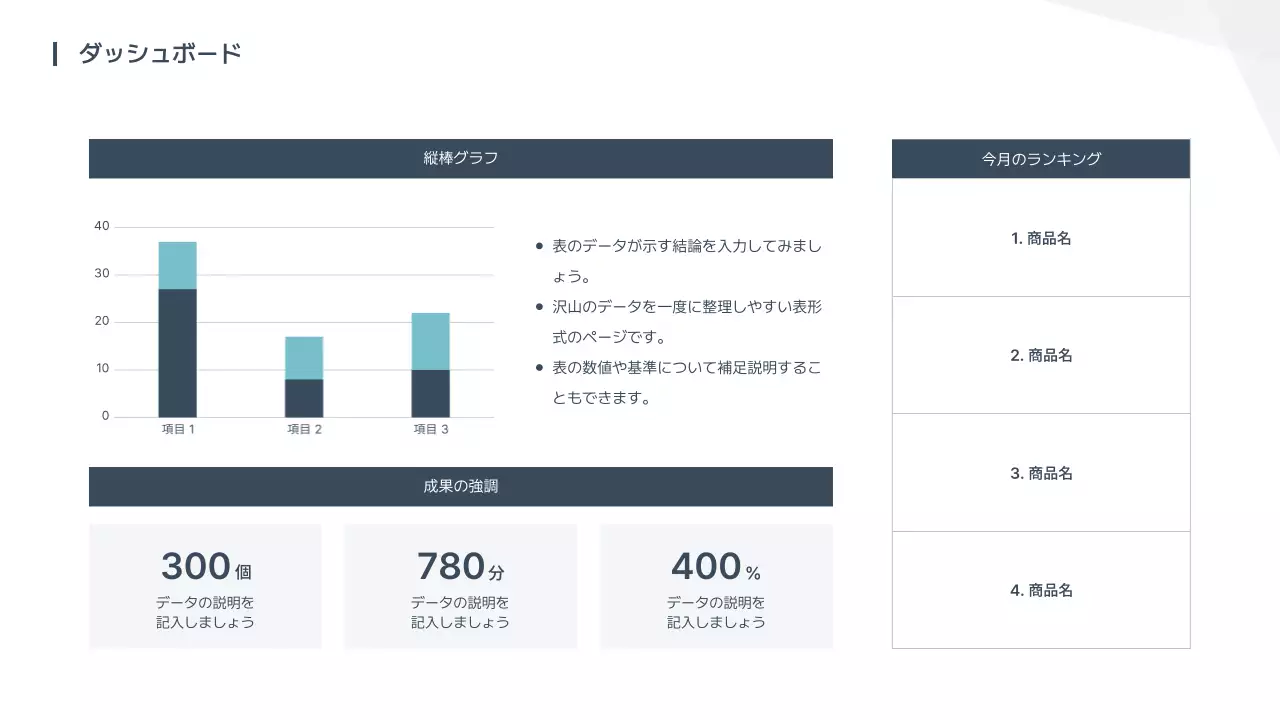Image resolution: width=1280 pixels, height=720 pixels.
Task: Open the 今月のランキング panel header
Action: click(x=1040, y=158)
